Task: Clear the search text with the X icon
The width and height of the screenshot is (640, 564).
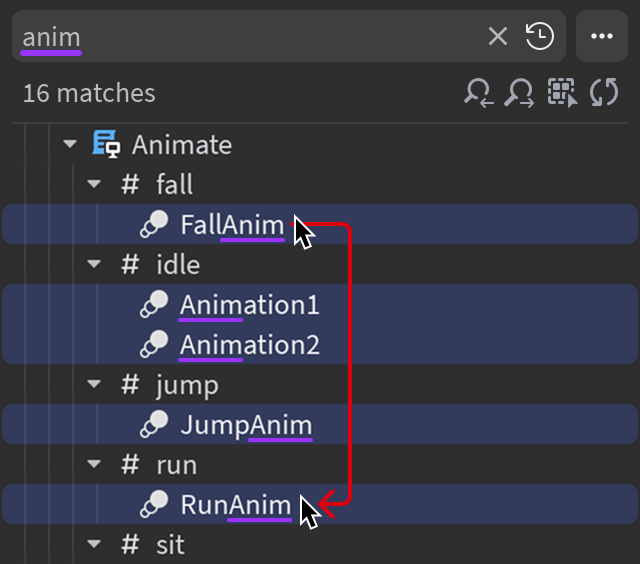Action: click(x=498, y=37)
